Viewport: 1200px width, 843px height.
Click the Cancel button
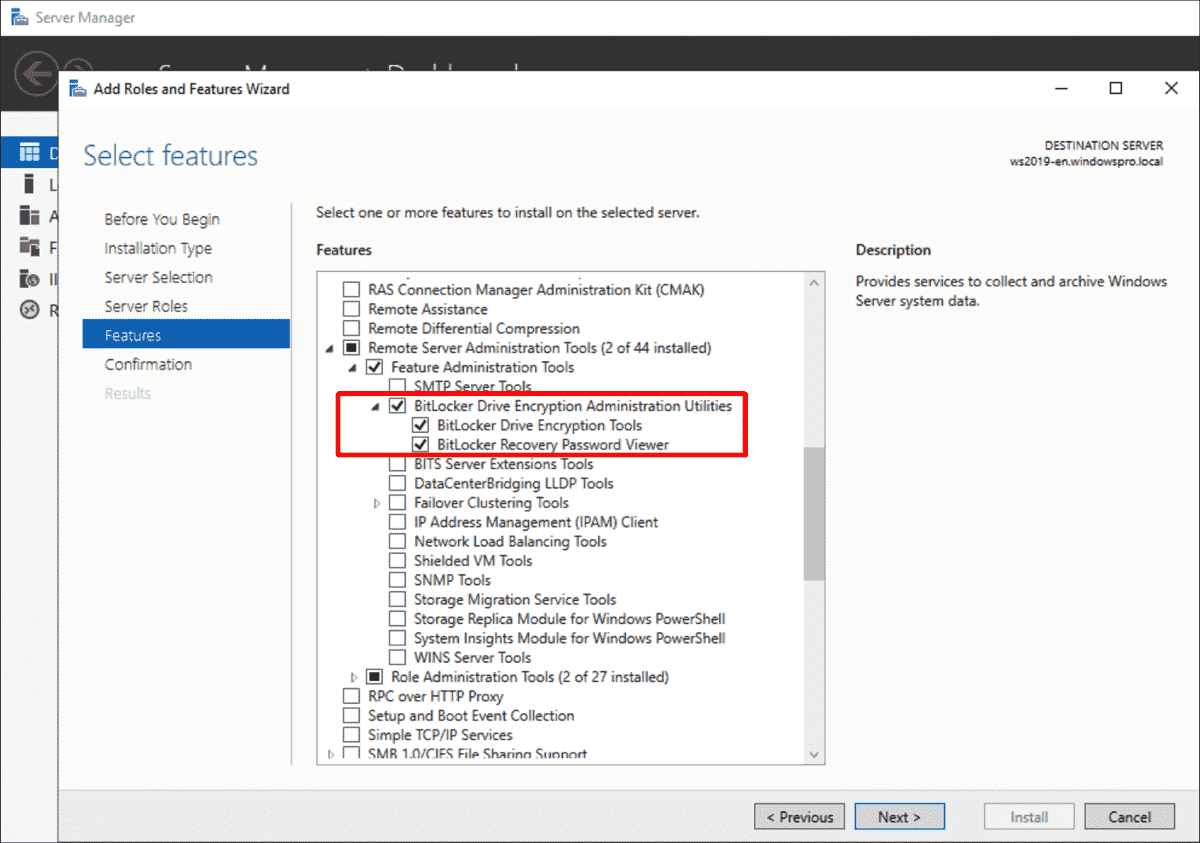point(1129,816)
